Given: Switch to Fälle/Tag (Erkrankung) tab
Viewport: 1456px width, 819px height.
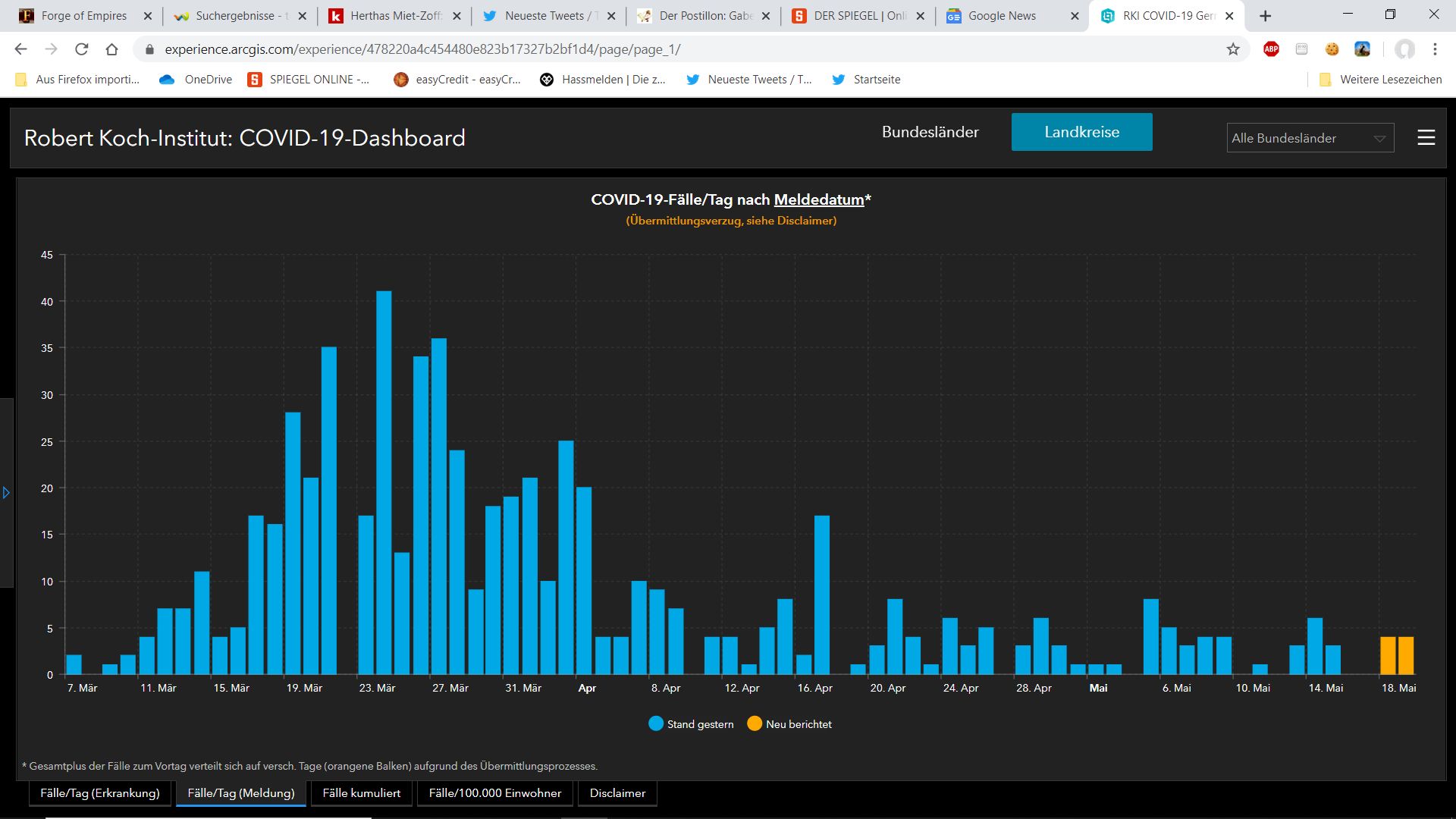Looking at the screenshot, I should pyautogui.click(x=100, y=793).
